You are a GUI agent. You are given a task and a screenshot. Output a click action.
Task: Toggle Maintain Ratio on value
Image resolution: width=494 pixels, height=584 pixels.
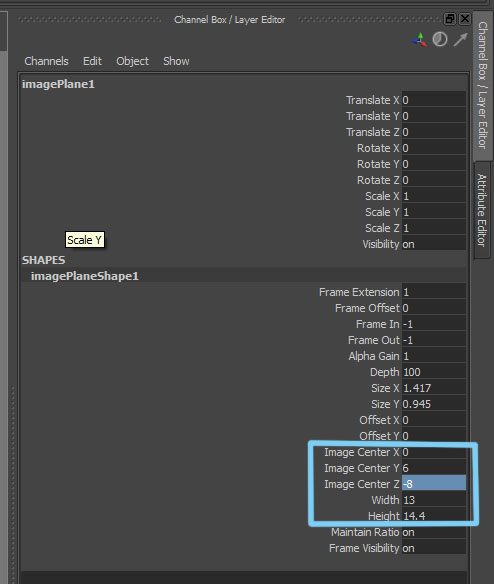pos(434,532)
